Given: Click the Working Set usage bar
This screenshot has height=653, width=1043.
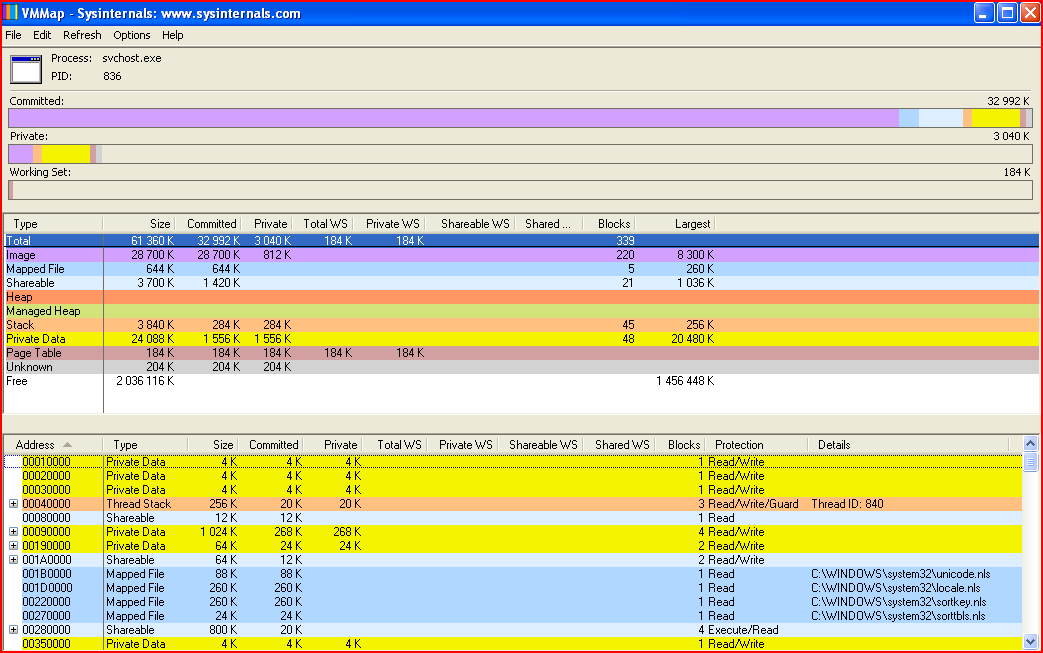Looking at the screenshot, I should coord(520,190).
